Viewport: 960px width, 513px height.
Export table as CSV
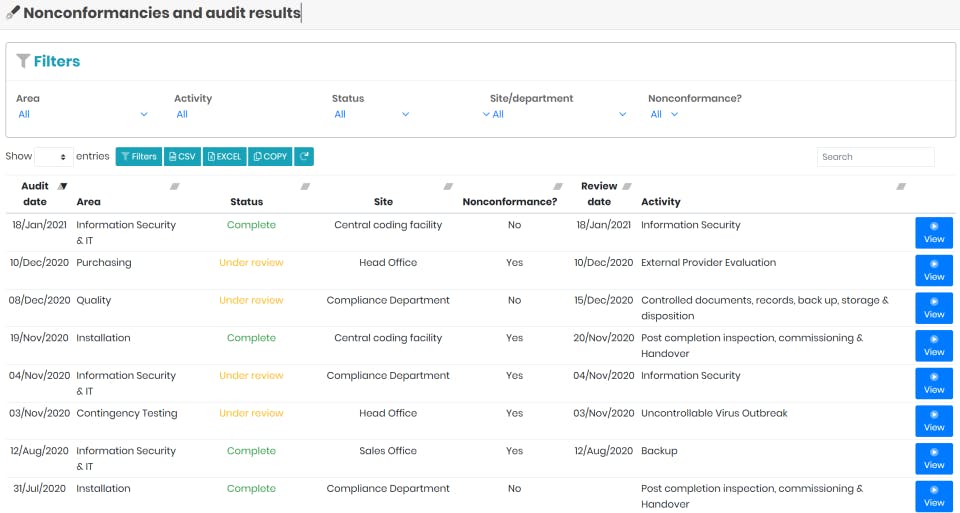pos(182,157)
